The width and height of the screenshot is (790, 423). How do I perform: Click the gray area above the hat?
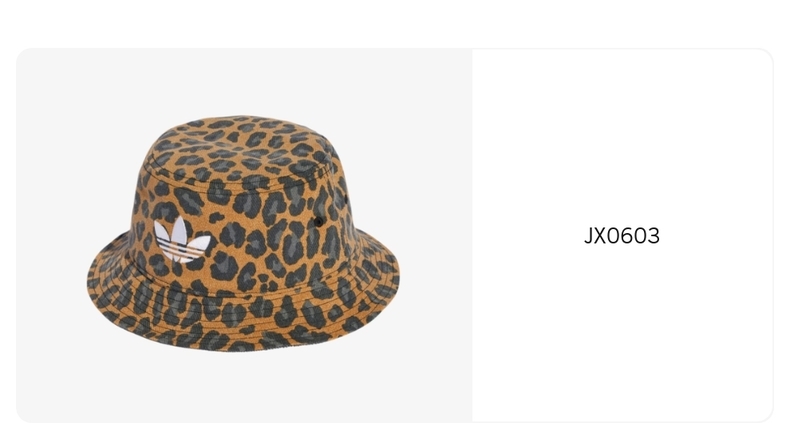click(243, 81)
